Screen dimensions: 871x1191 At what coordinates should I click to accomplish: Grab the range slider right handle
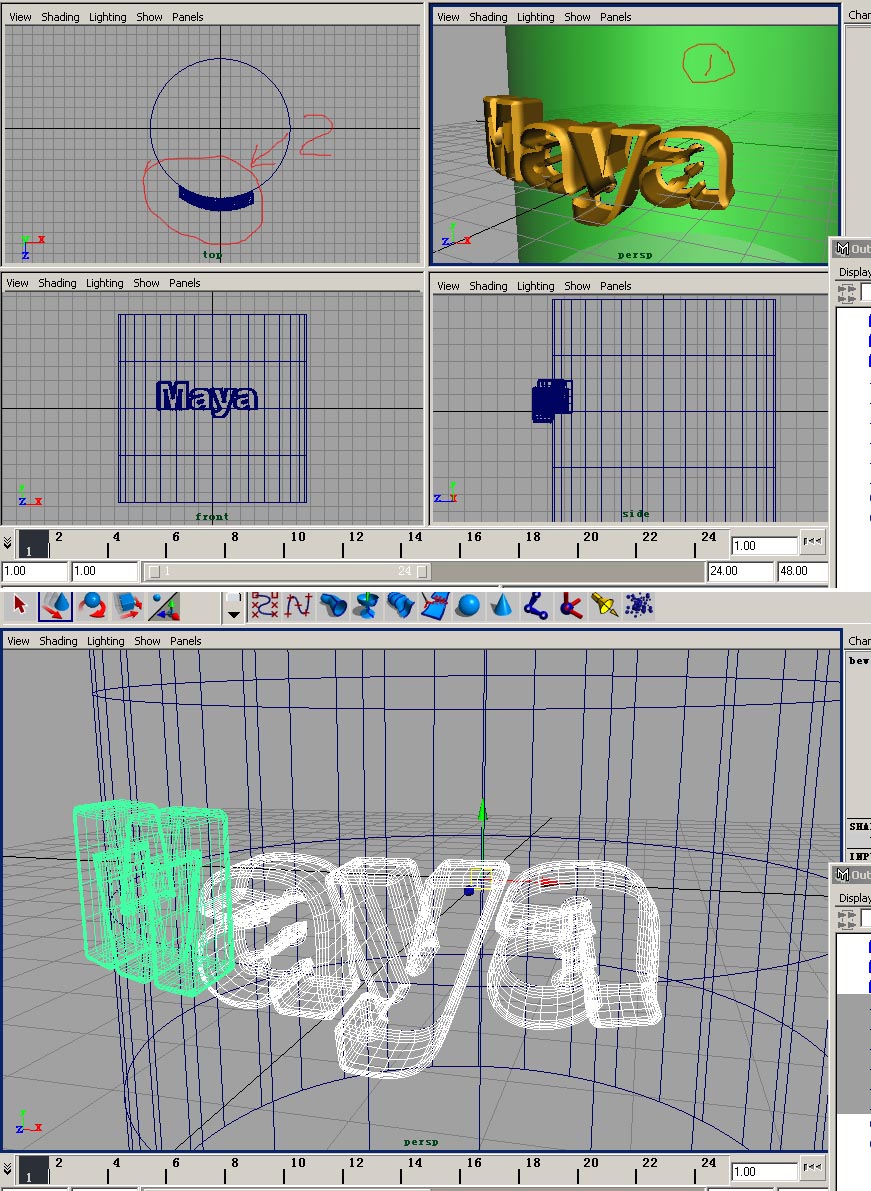pyautogui.click(x=422, y=571)
